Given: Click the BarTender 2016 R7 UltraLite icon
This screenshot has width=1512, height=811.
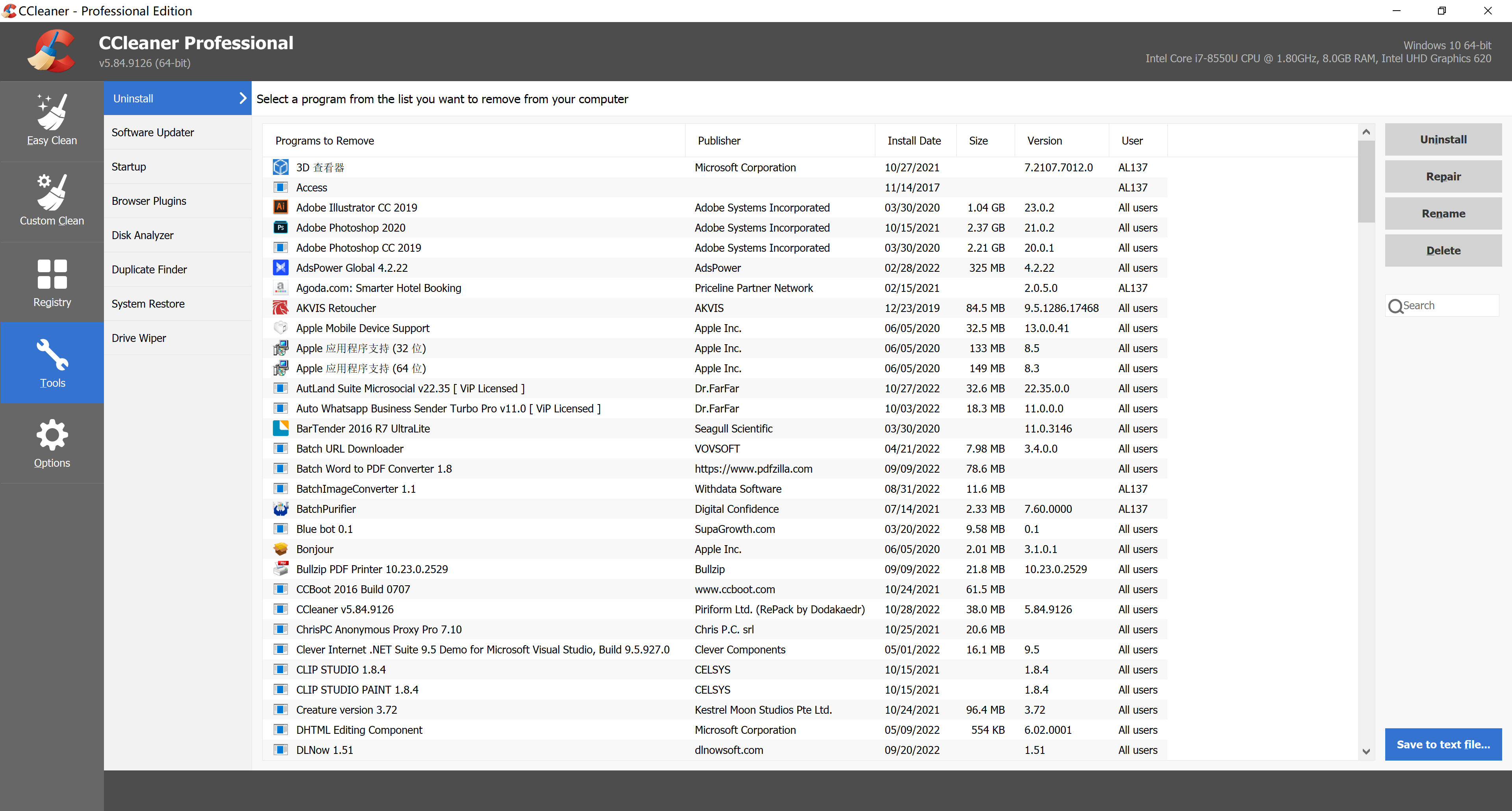Looking at the screenshot, I should point(281,428).
